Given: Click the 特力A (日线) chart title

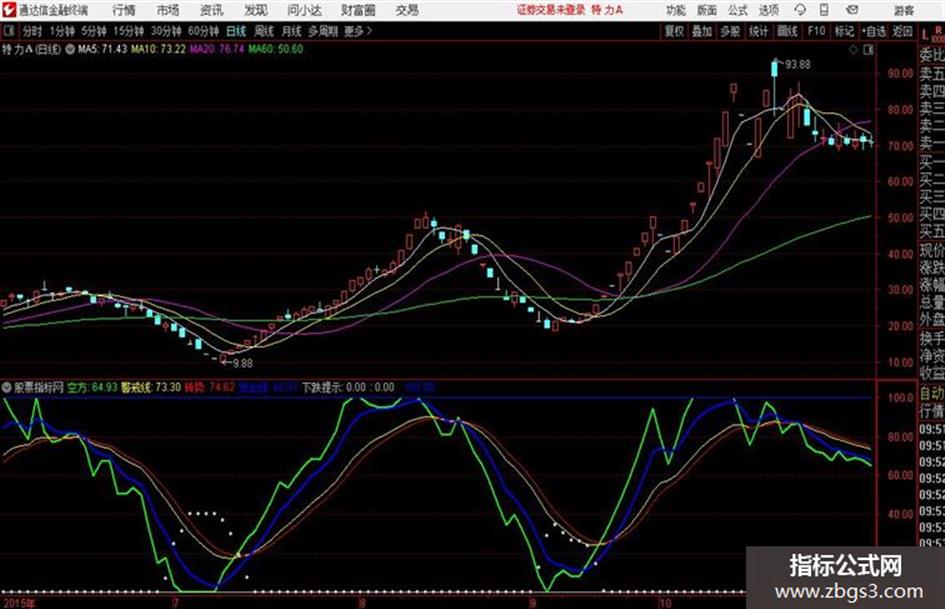Looking at the screenshot, I should coord(31,49).
